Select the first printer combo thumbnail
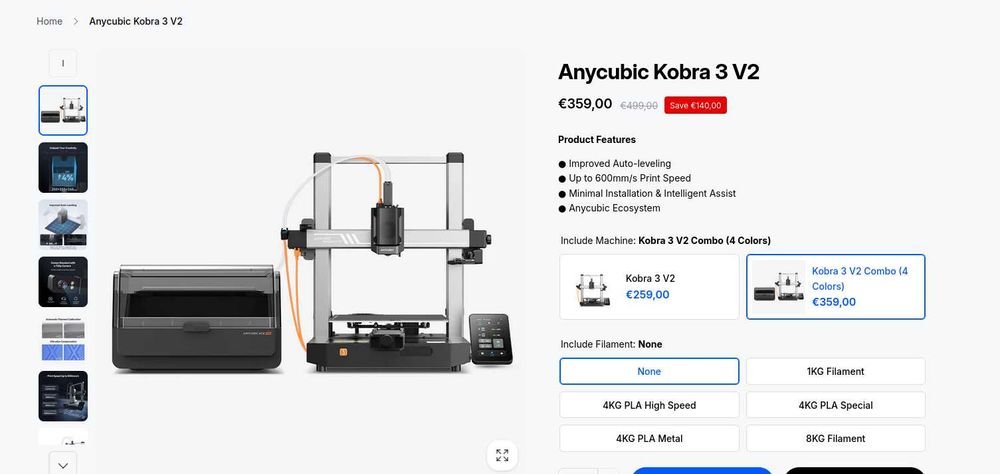Screen dimensions: 1000x474 click(63, 110)
